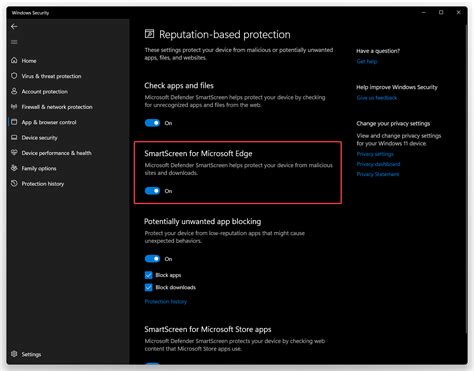The height and width of the screenshot is (371, 474).
Task: Click the vertical scrollbar on right edge
Action: (x=466, y=177)
